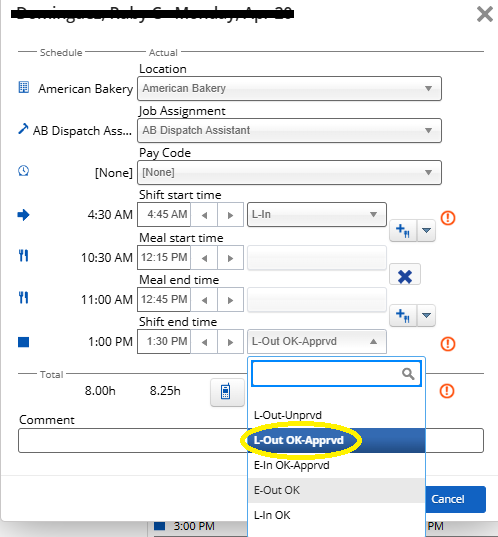Click the add meal icon below Meal end

(x=403, y=315)
